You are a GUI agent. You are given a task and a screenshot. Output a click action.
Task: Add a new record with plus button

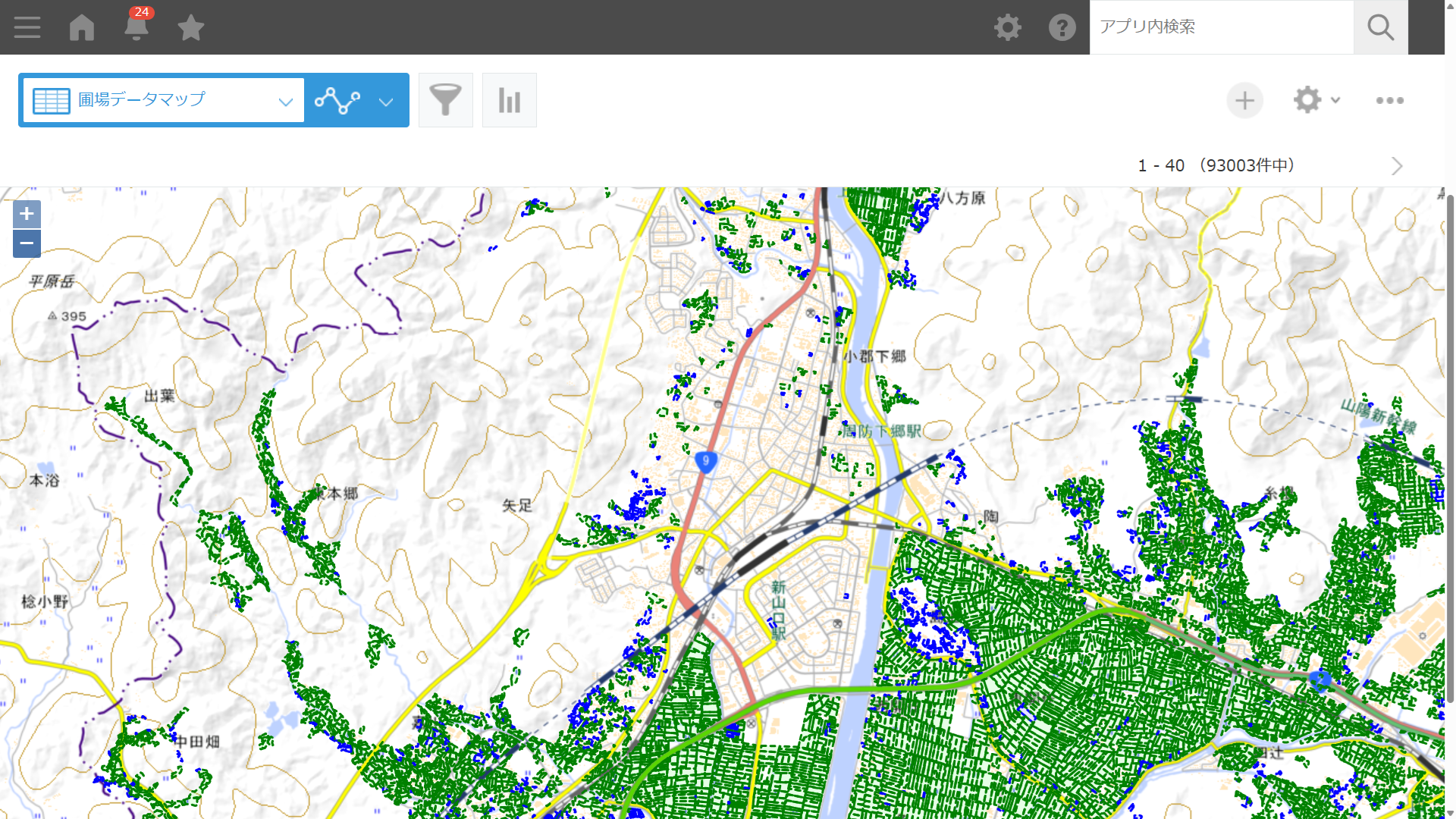point(1244,100)
